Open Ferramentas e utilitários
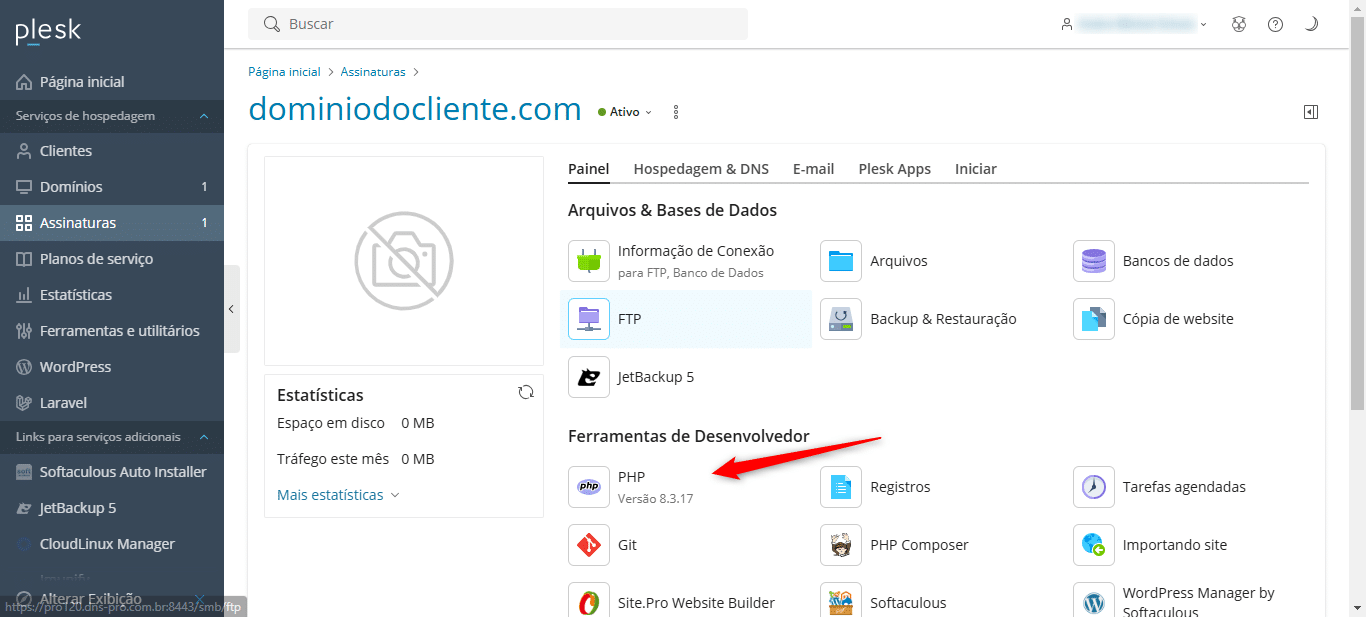Image resolution: width=1366 pixels, height=617 pixels. [x=112, y=331]
